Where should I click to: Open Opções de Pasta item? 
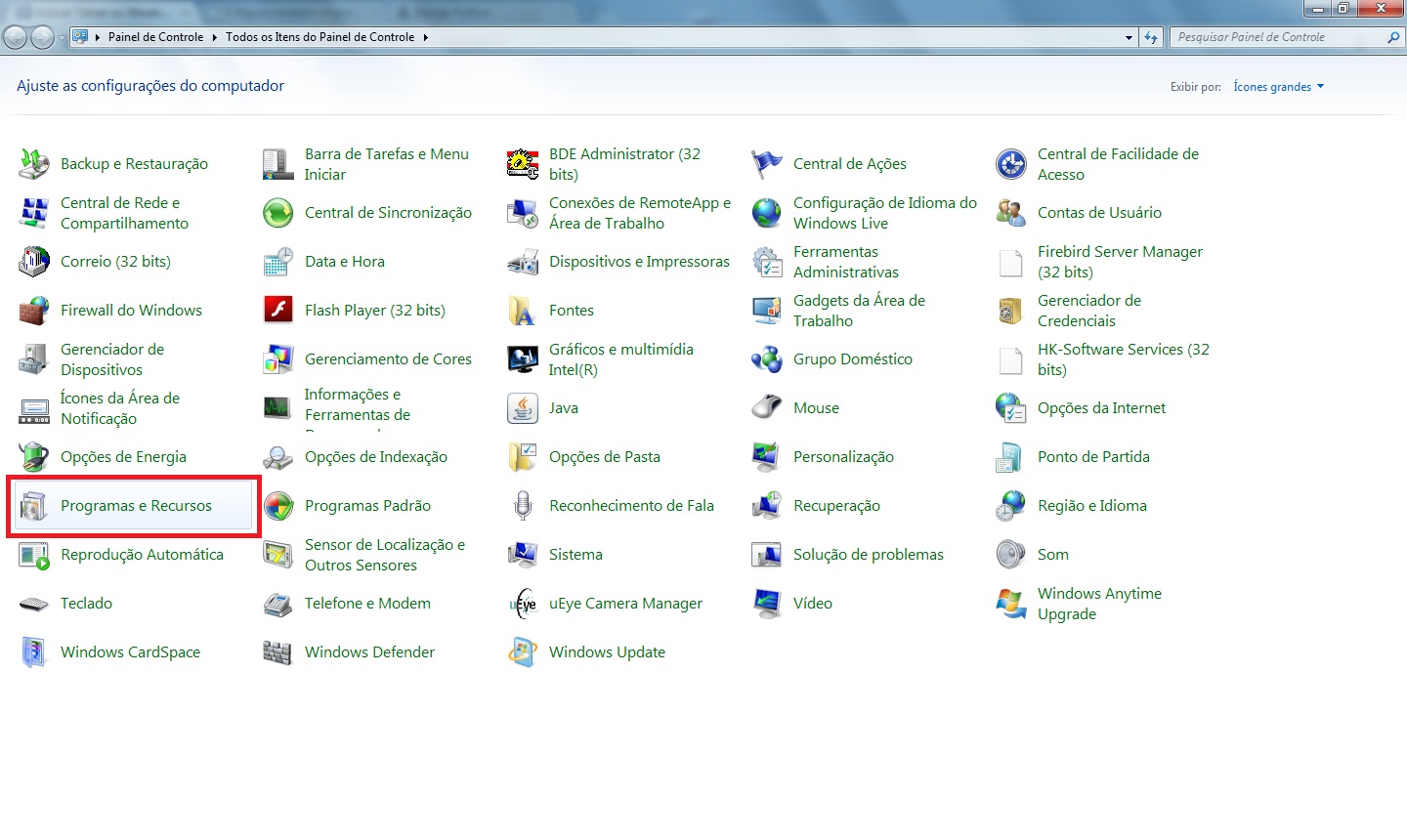pyautogui.click(x=605, y=457)
